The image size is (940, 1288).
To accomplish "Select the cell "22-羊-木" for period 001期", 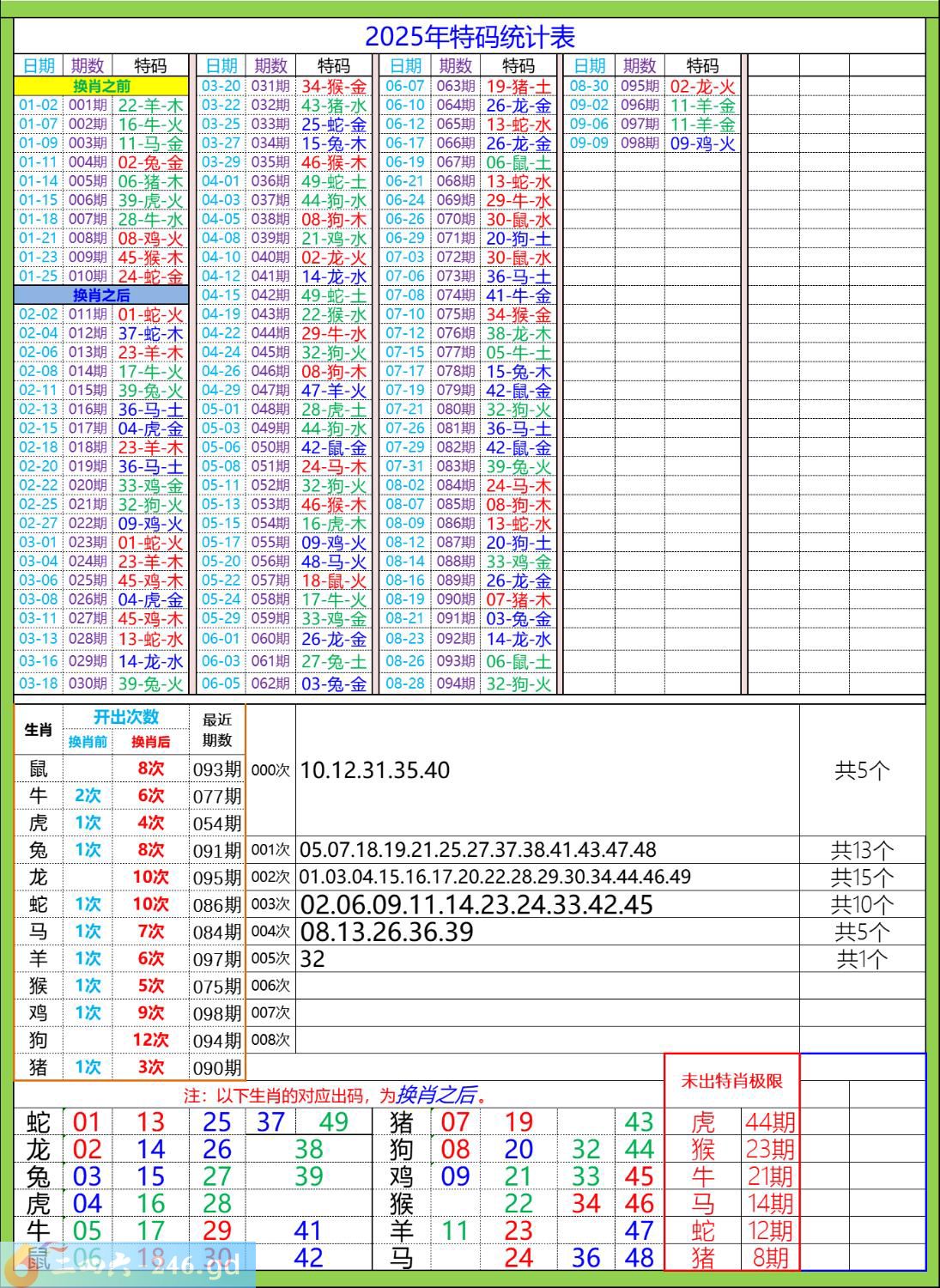I will 150,105.
